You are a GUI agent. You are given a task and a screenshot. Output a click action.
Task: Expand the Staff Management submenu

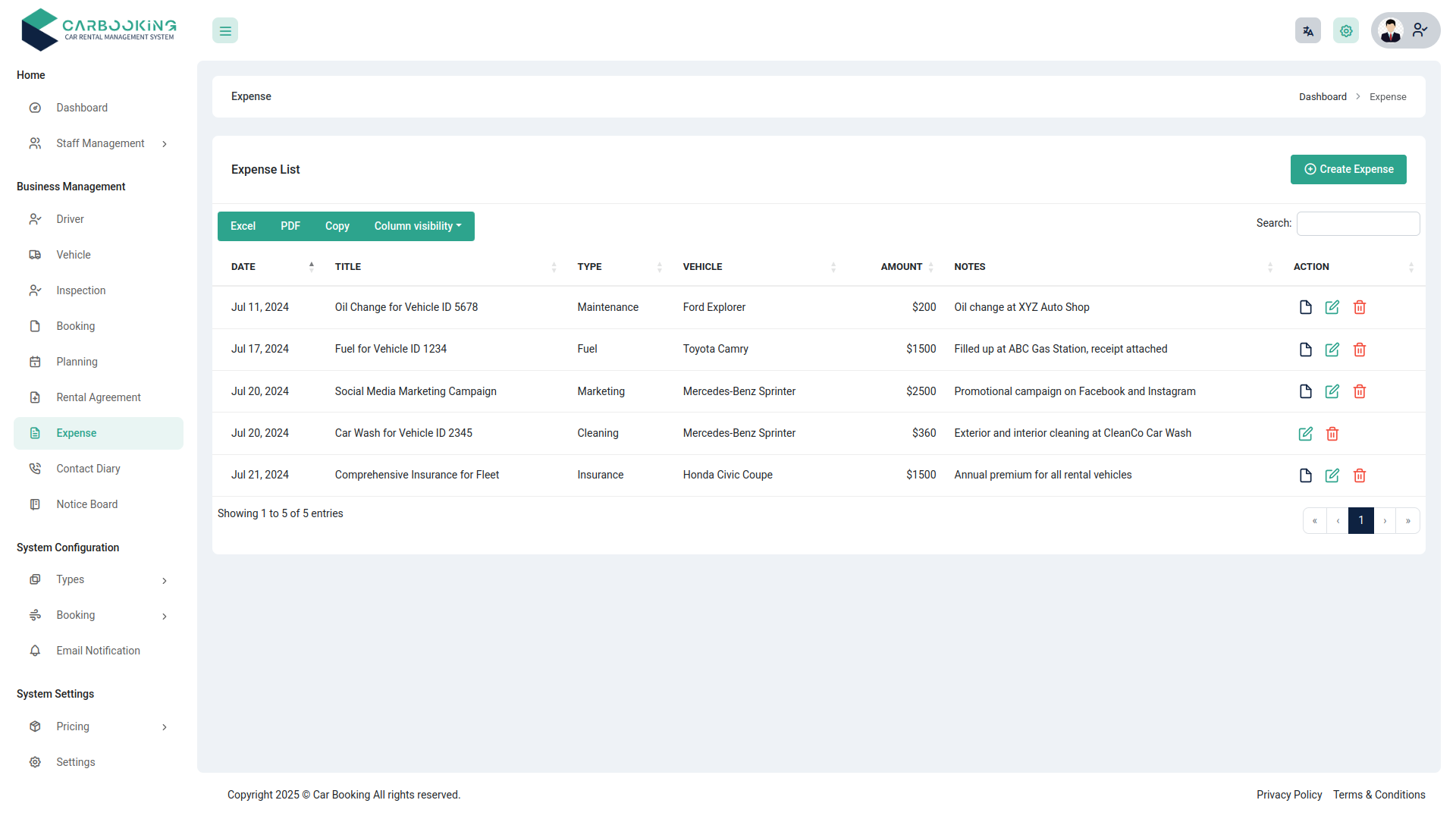(x=100, y=143)
